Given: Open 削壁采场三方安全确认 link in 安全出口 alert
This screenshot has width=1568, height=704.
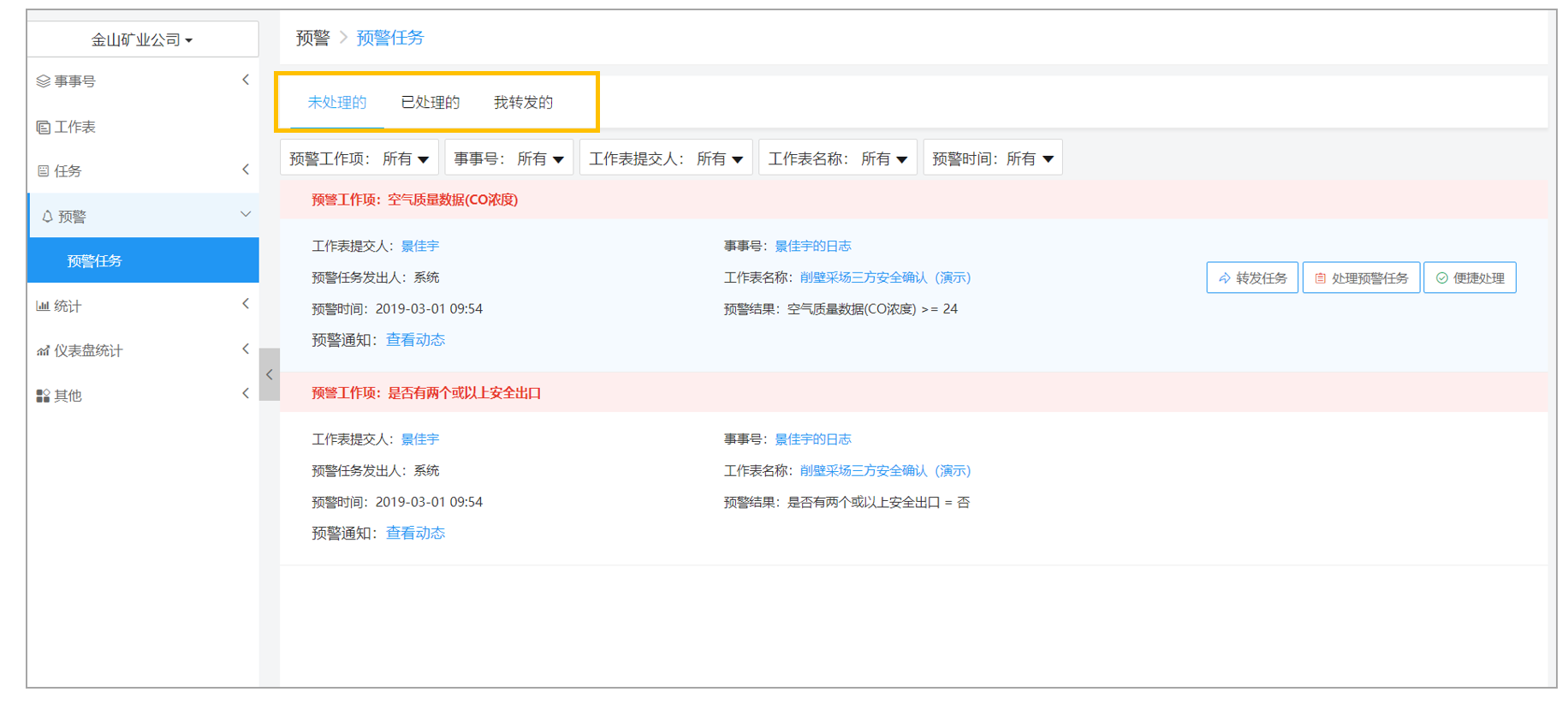Looking at the screenshot, I should point(885,471).
